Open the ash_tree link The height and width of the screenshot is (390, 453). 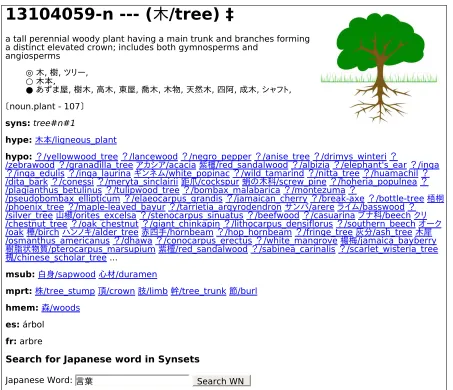point(384,232)
